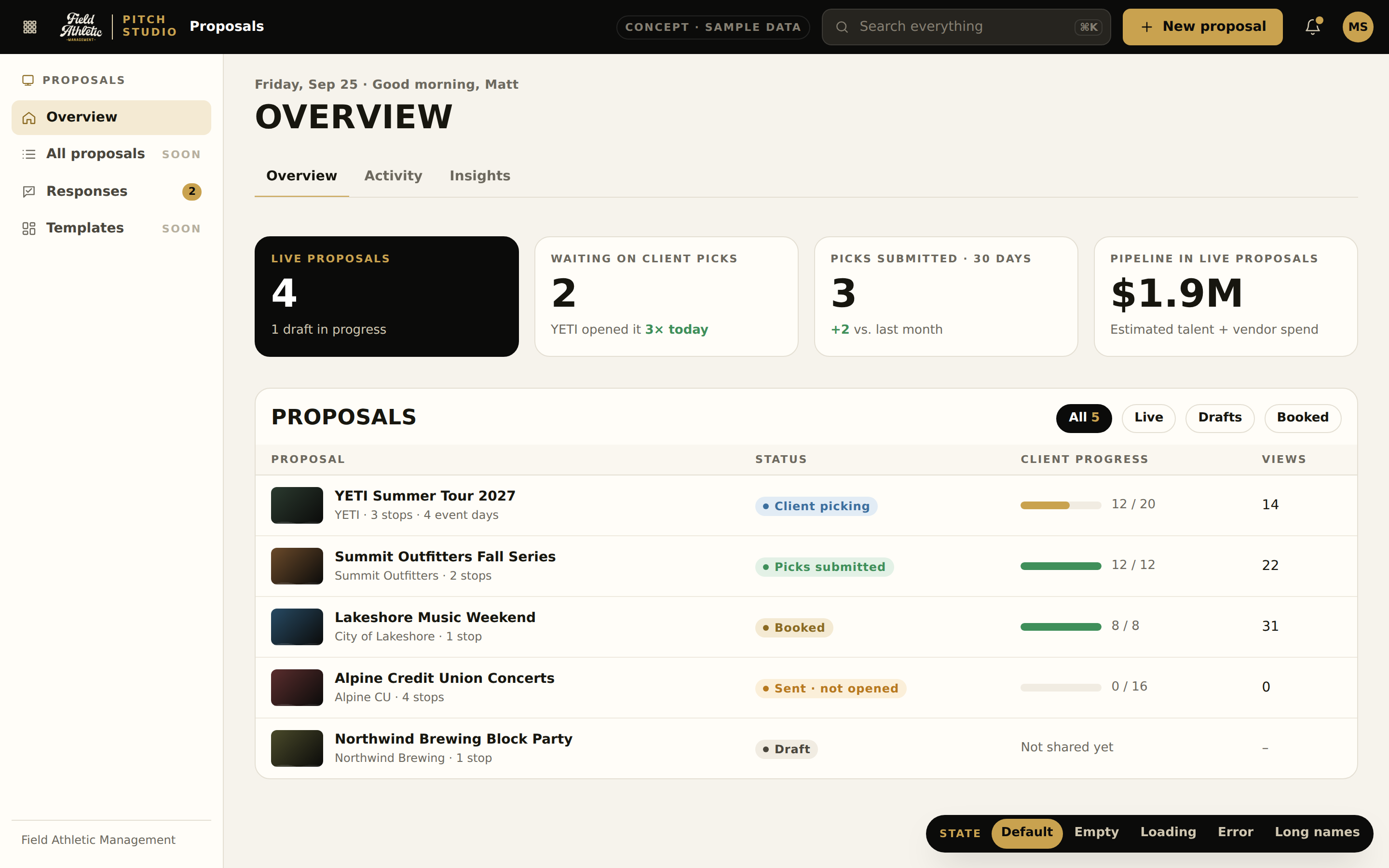Click the Sent · not opened status pill
The height and width of the screenshot is (868, 1389).
tap(831, 689)
